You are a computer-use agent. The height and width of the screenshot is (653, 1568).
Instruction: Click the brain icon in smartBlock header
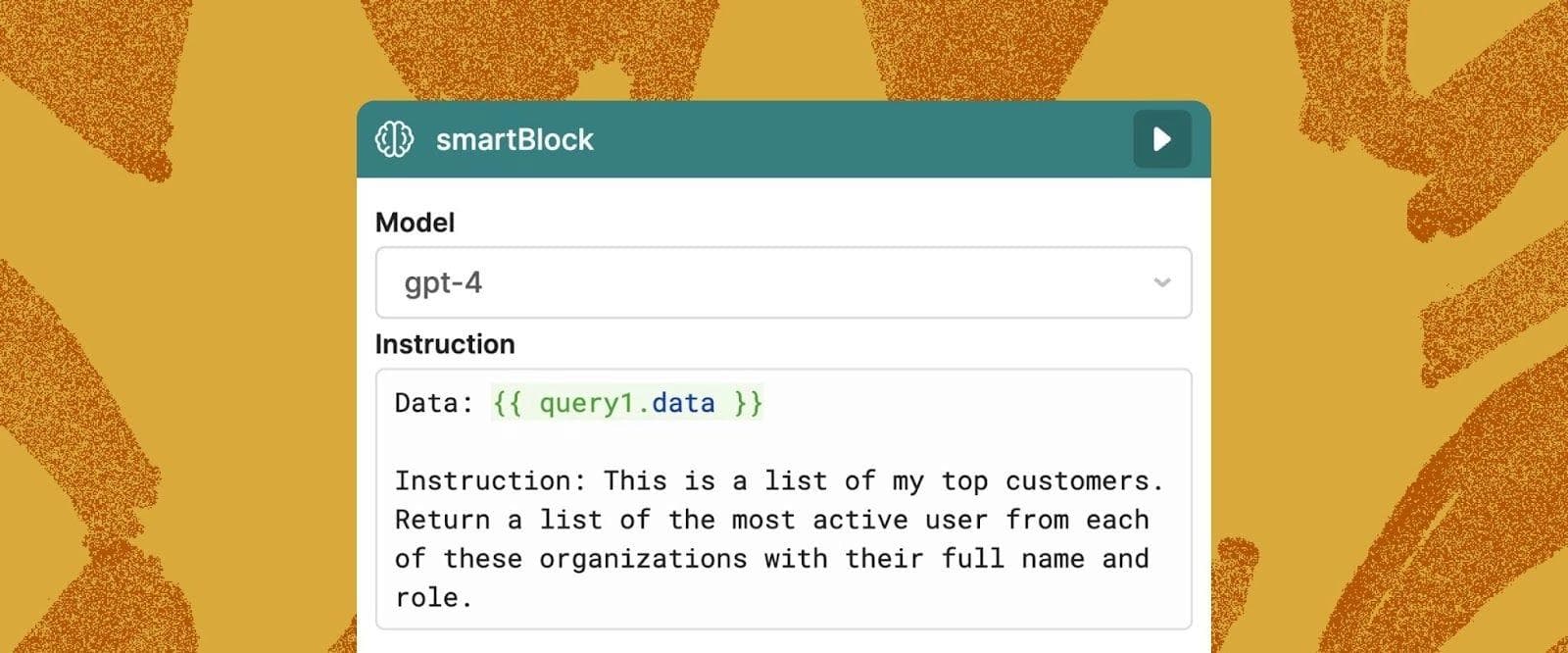coord(394,139)
